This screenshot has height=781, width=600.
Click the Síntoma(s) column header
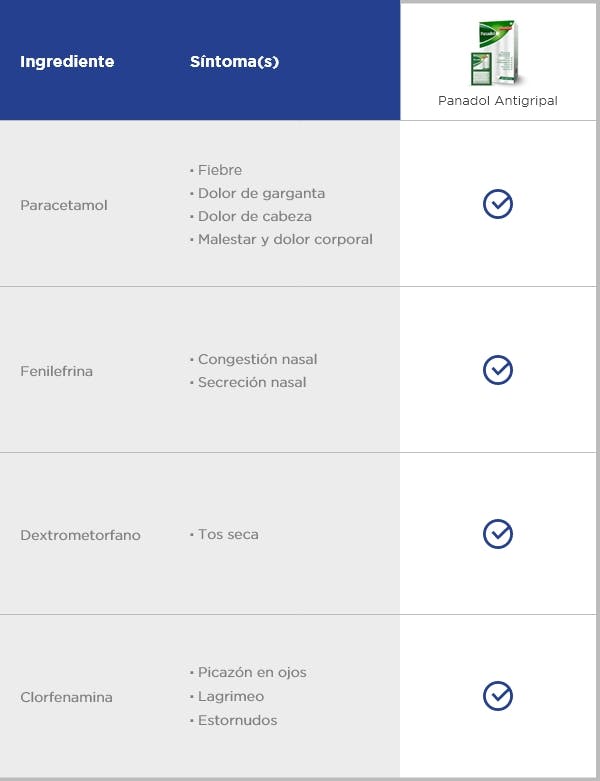235,61
